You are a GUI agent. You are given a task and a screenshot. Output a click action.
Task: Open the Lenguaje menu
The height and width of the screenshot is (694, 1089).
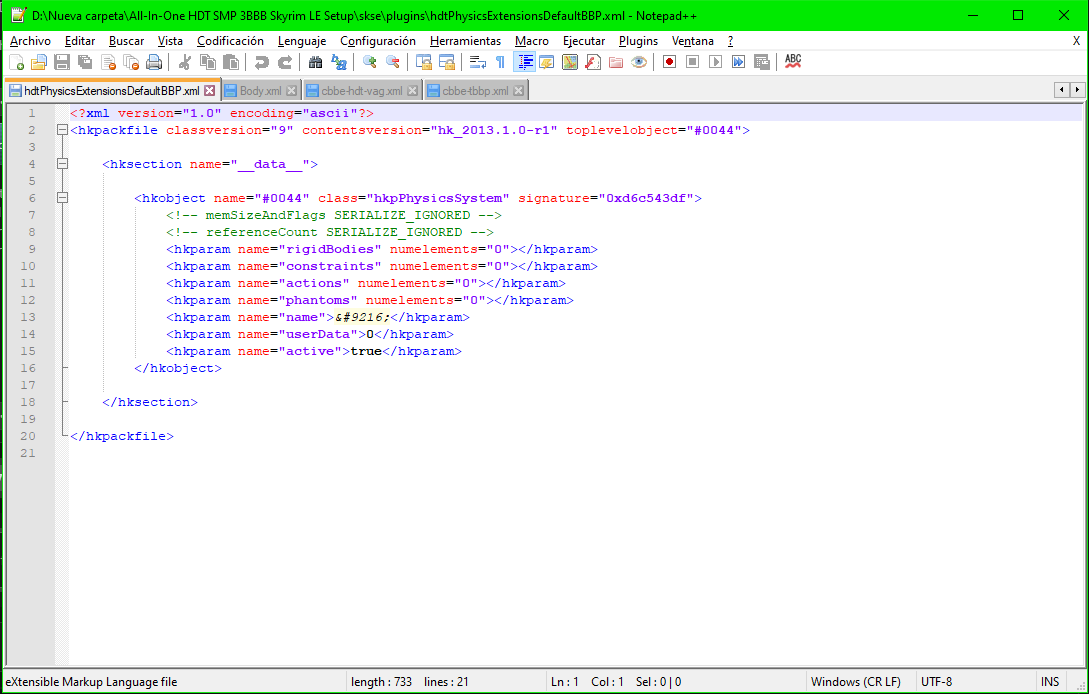[302, 41]
